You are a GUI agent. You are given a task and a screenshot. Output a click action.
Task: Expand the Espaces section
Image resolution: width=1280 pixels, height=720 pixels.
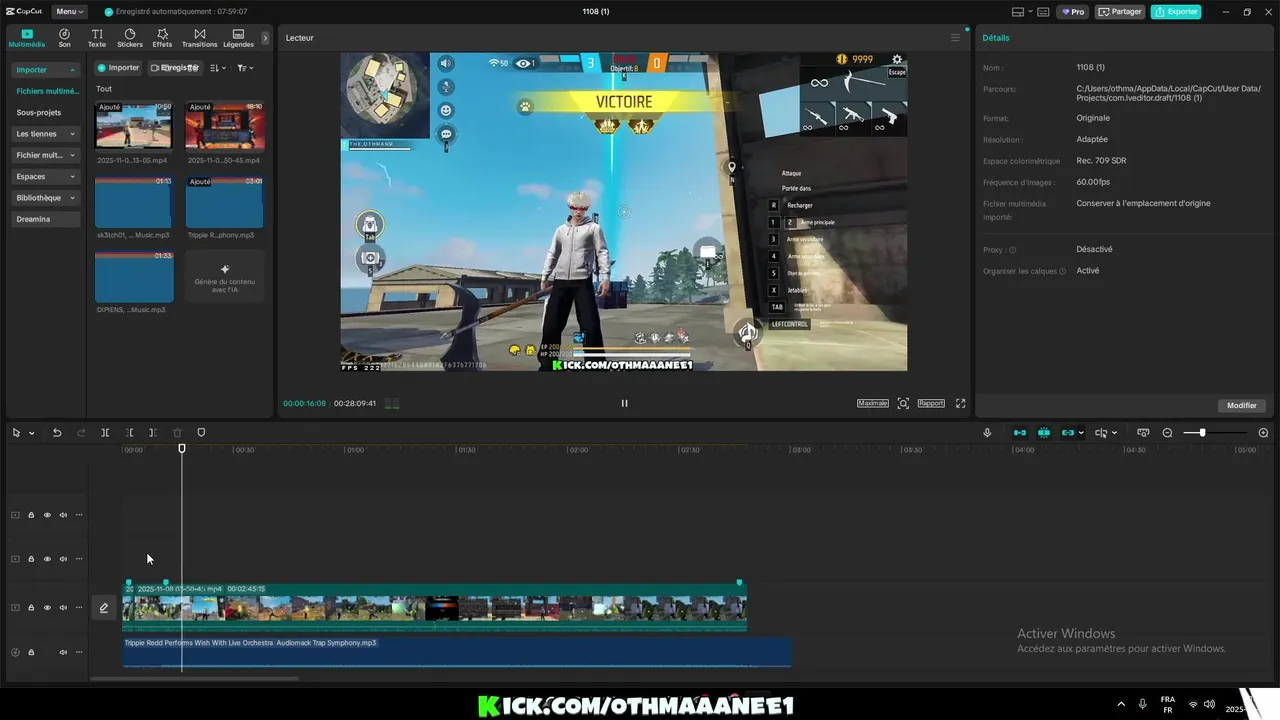coord(46,177)
